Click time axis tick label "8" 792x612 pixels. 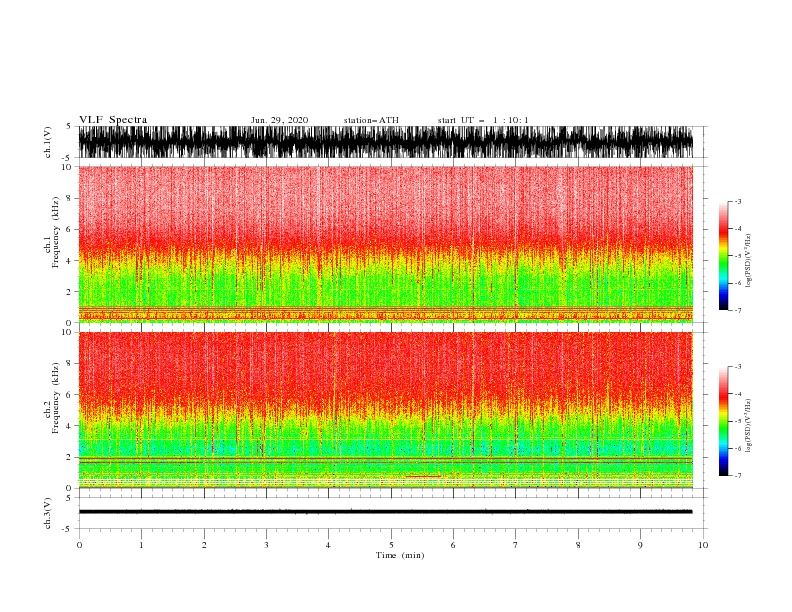(578, 545)
